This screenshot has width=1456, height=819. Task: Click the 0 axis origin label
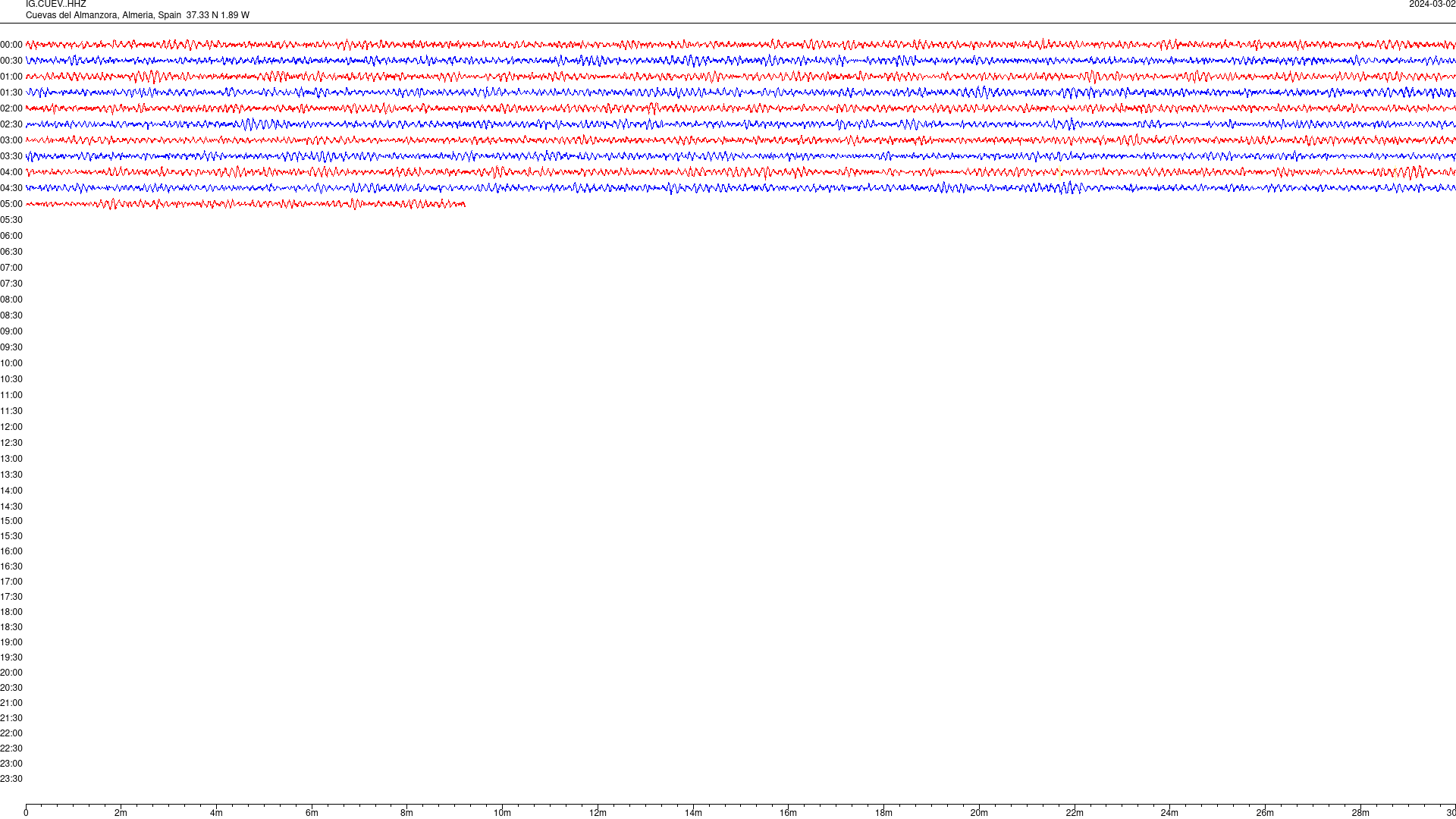26,813
